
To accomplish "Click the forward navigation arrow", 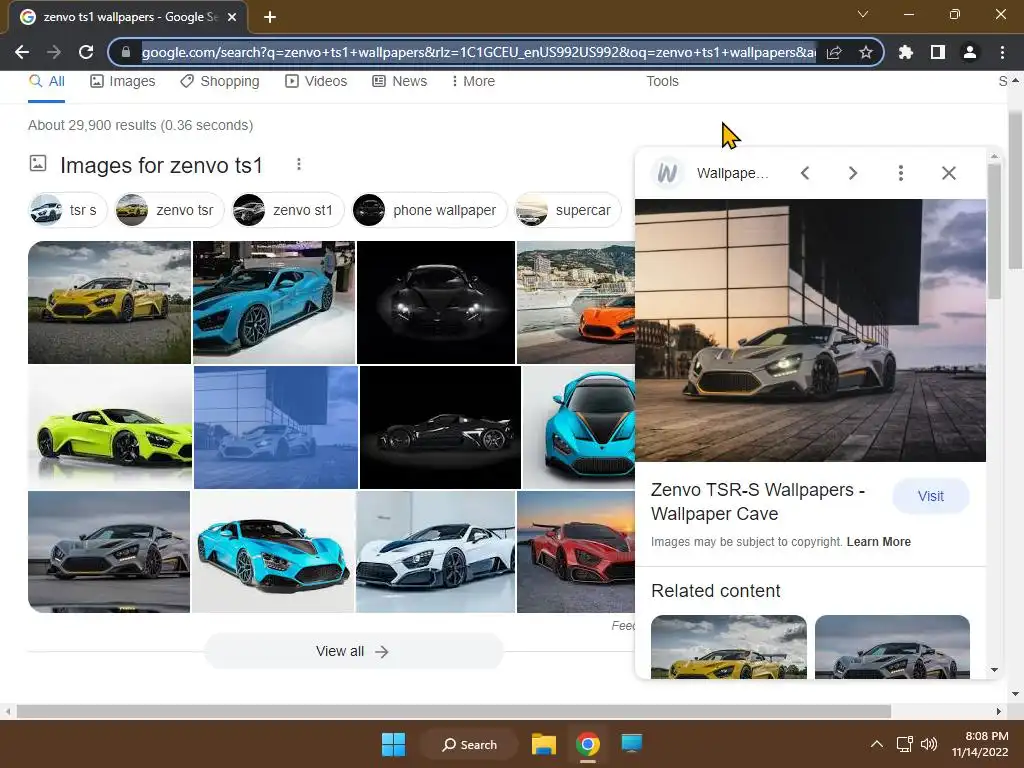I will coord(54,52).
